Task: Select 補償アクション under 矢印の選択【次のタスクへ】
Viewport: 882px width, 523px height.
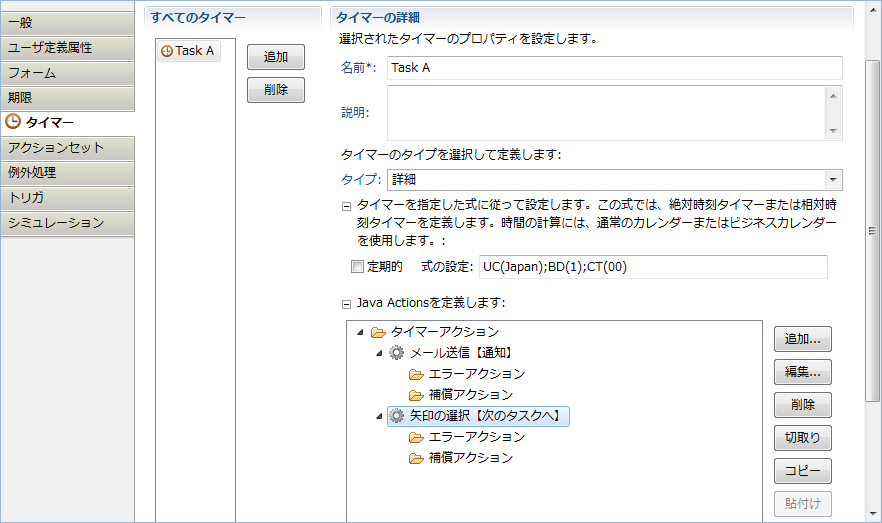Action: pos(471,458)
